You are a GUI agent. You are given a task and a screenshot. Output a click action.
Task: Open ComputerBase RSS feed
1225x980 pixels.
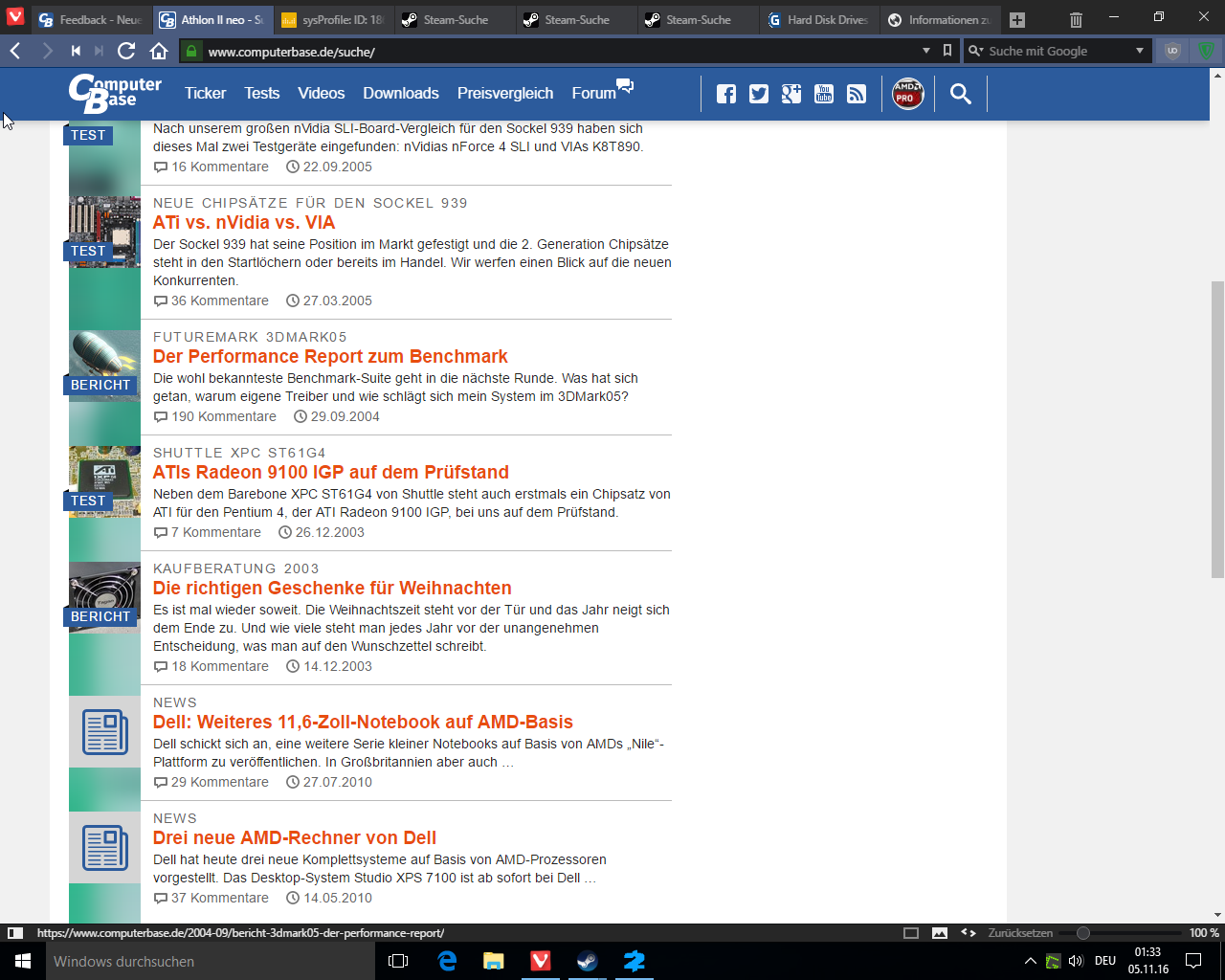(x=857, y=93)
